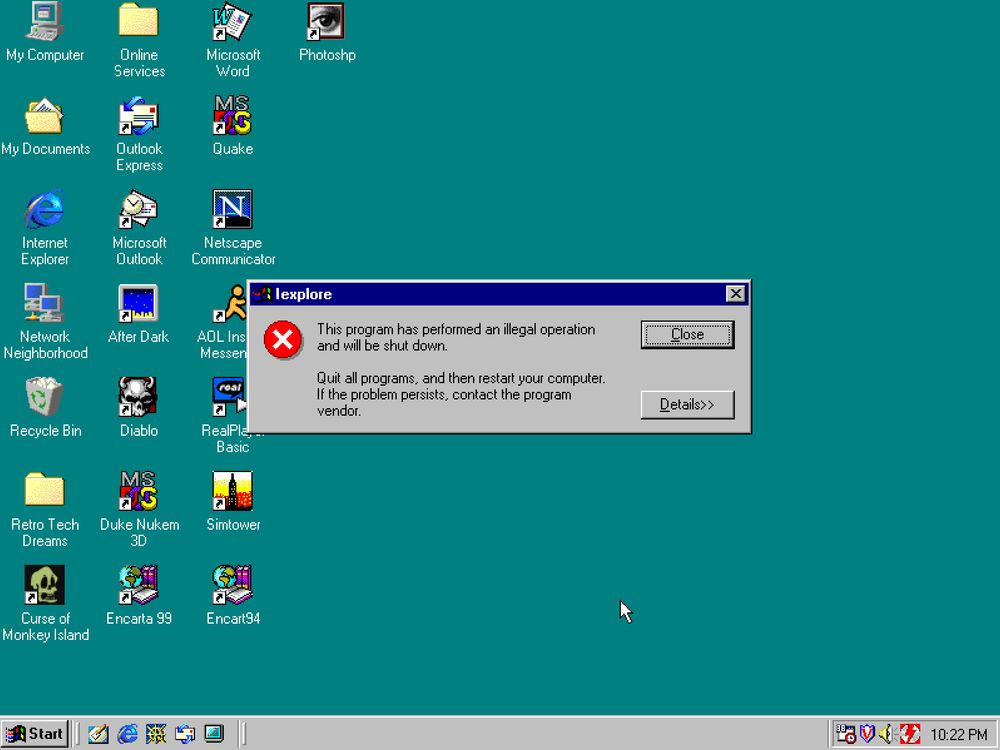
Task: Select the Quake desktop shortcut
Action: click(x=233, y=126)
